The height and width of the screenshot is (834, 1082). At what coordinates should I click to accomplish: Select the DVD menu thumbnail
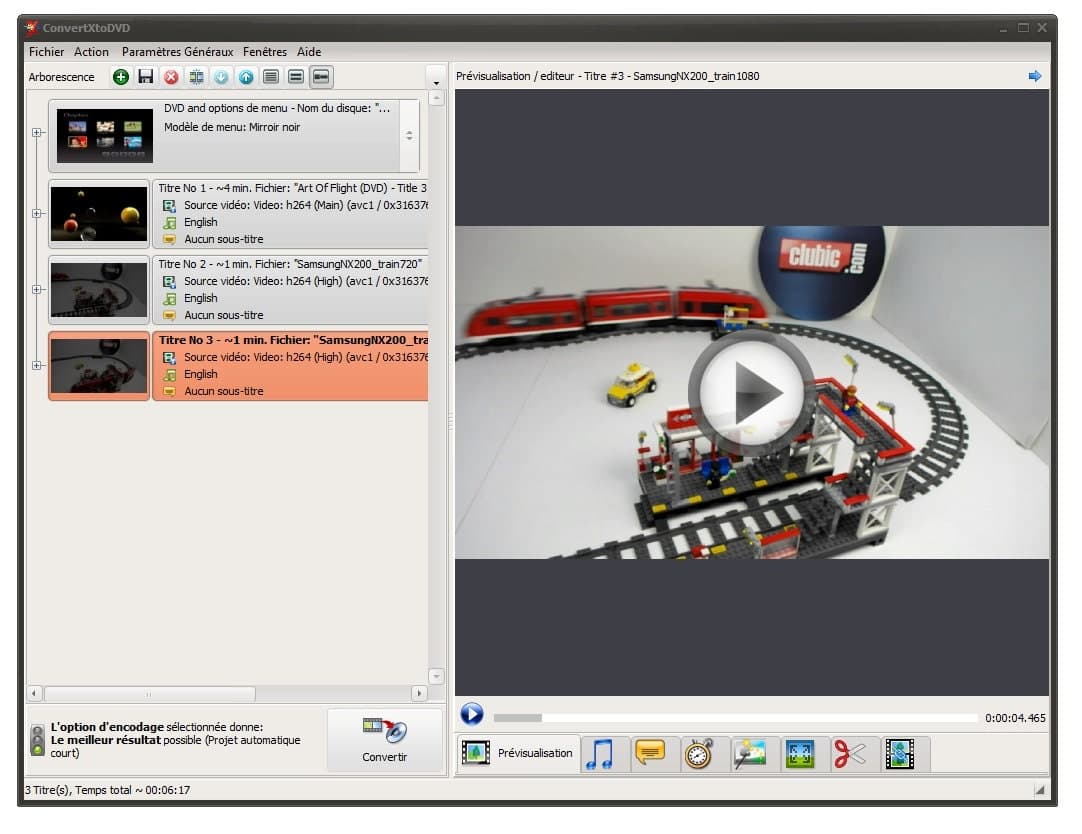(105, 136)
